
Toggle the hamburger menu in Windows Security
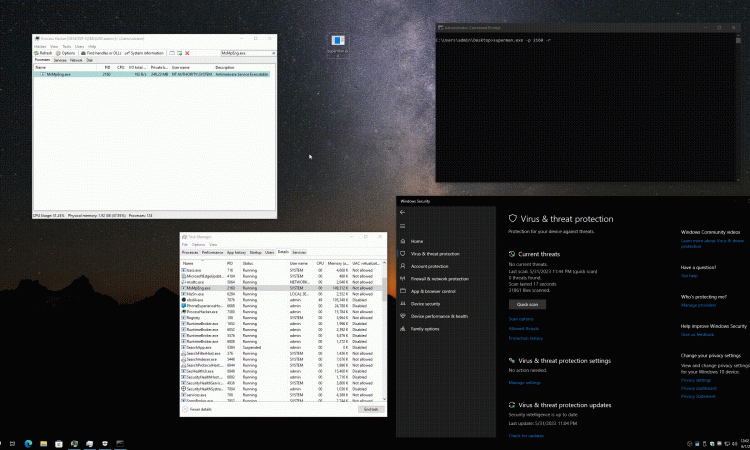(x=402, y=226)
